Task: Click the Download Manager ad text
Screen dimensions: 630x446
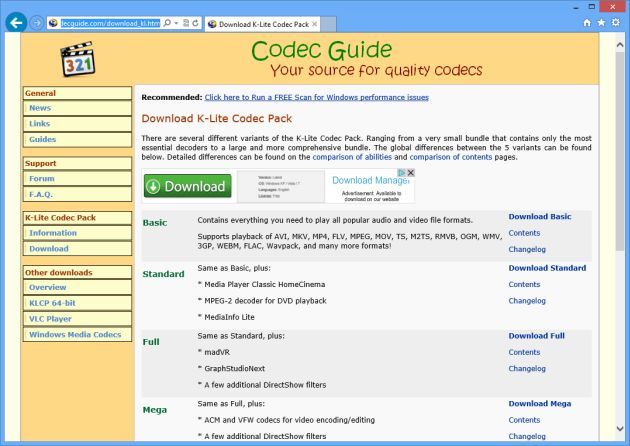Action: pyautogui.click(x=370, y=180)
